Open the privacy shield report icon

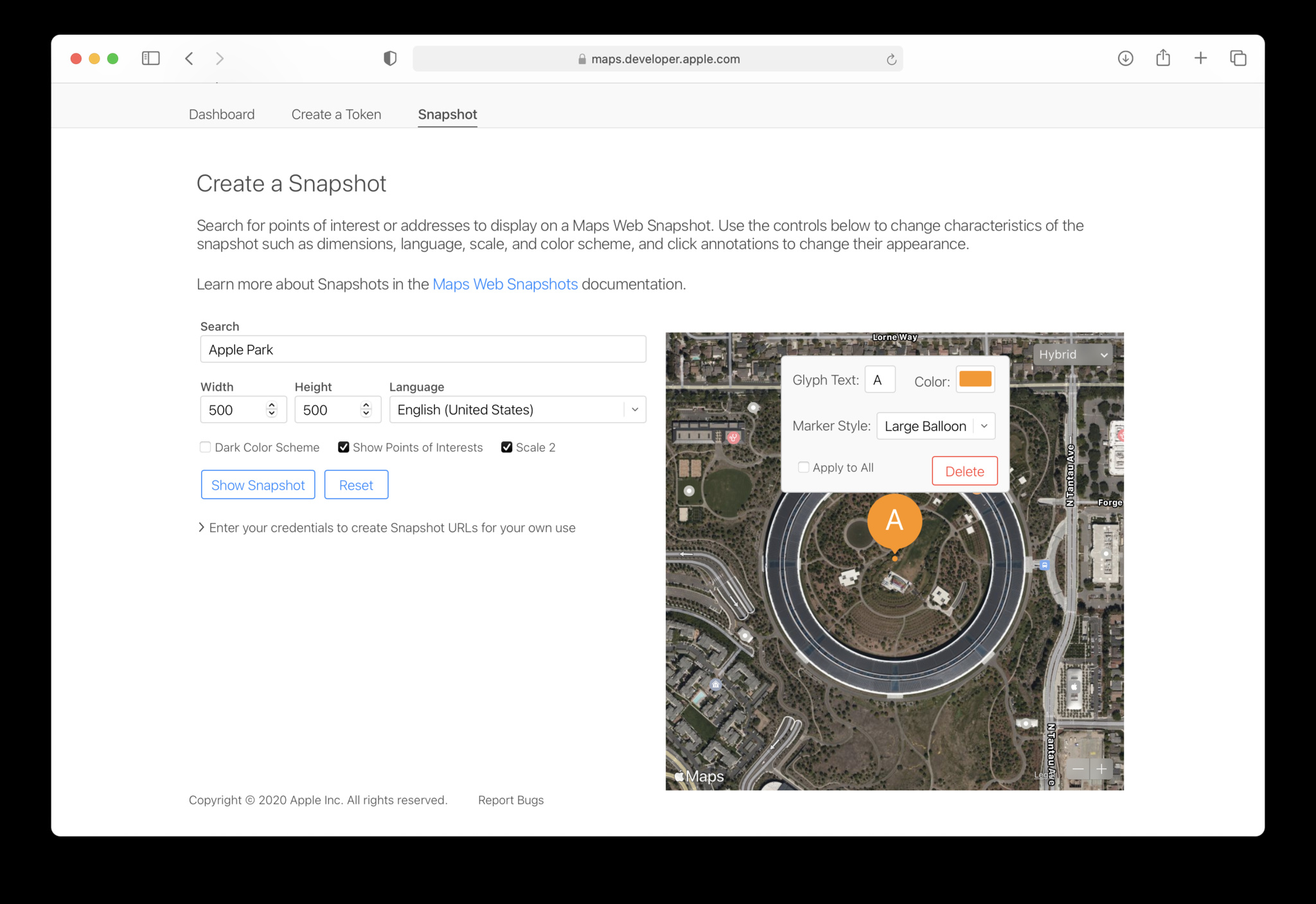pyautogui.click(x=390, y=58)
